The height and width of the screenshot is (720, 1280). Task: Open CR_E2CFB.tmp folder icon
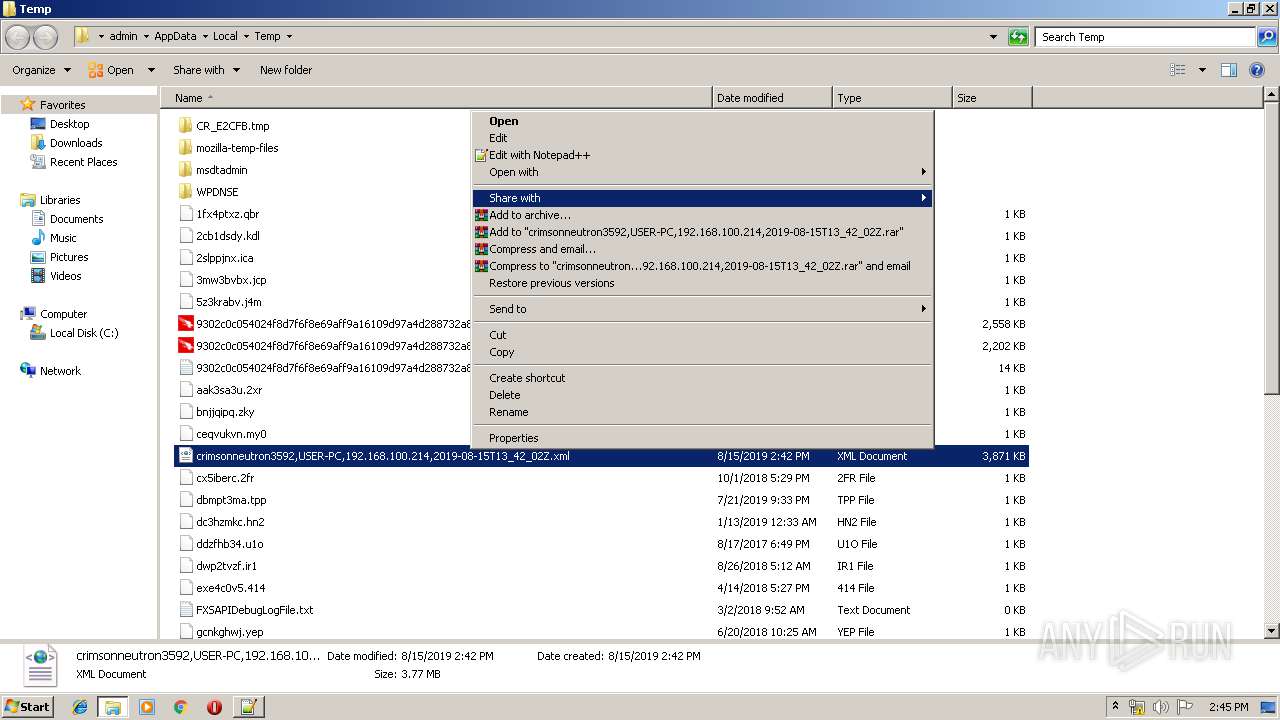coord(185,126)
